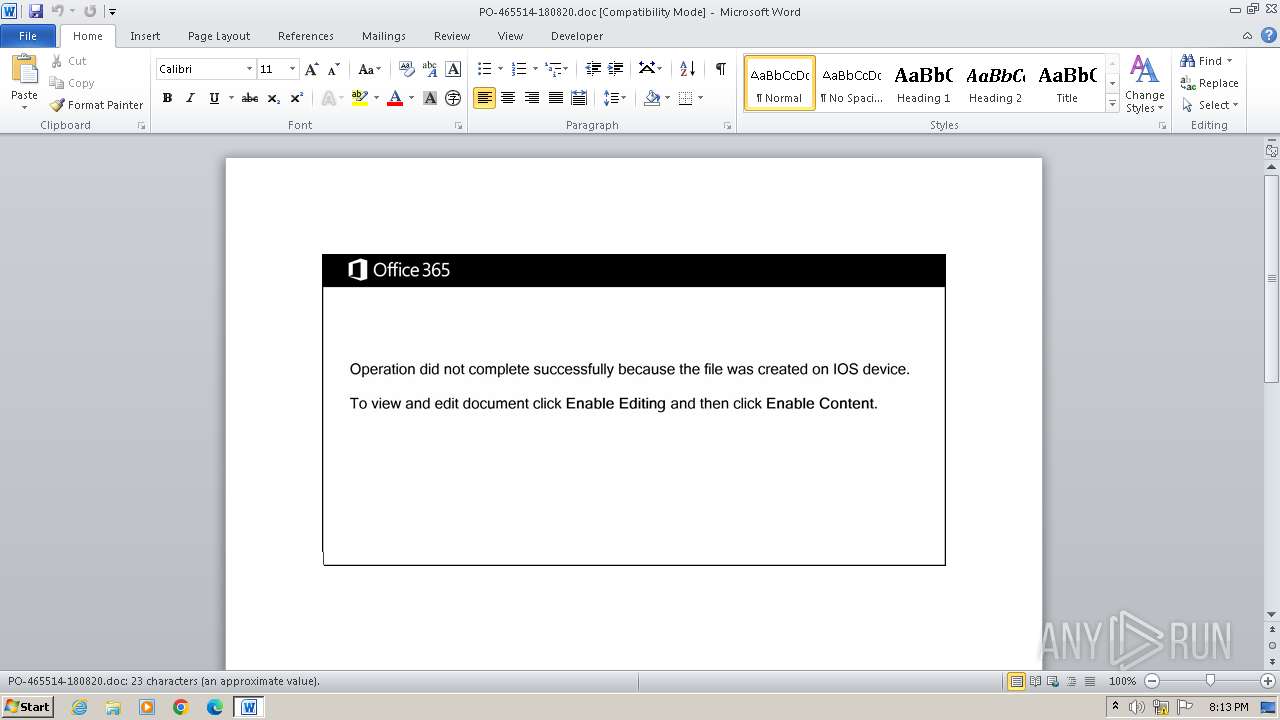Click Increase Indent icon

(616, 69)
